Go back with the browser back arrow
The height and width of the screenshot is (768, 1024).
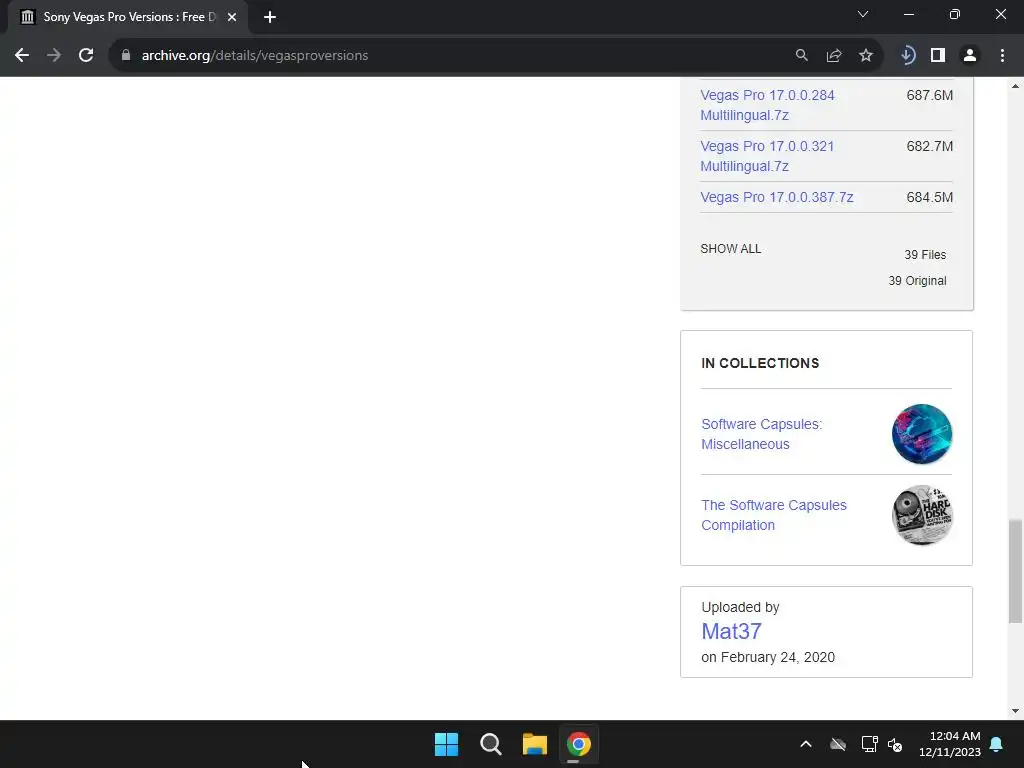[x=22, y=56]
